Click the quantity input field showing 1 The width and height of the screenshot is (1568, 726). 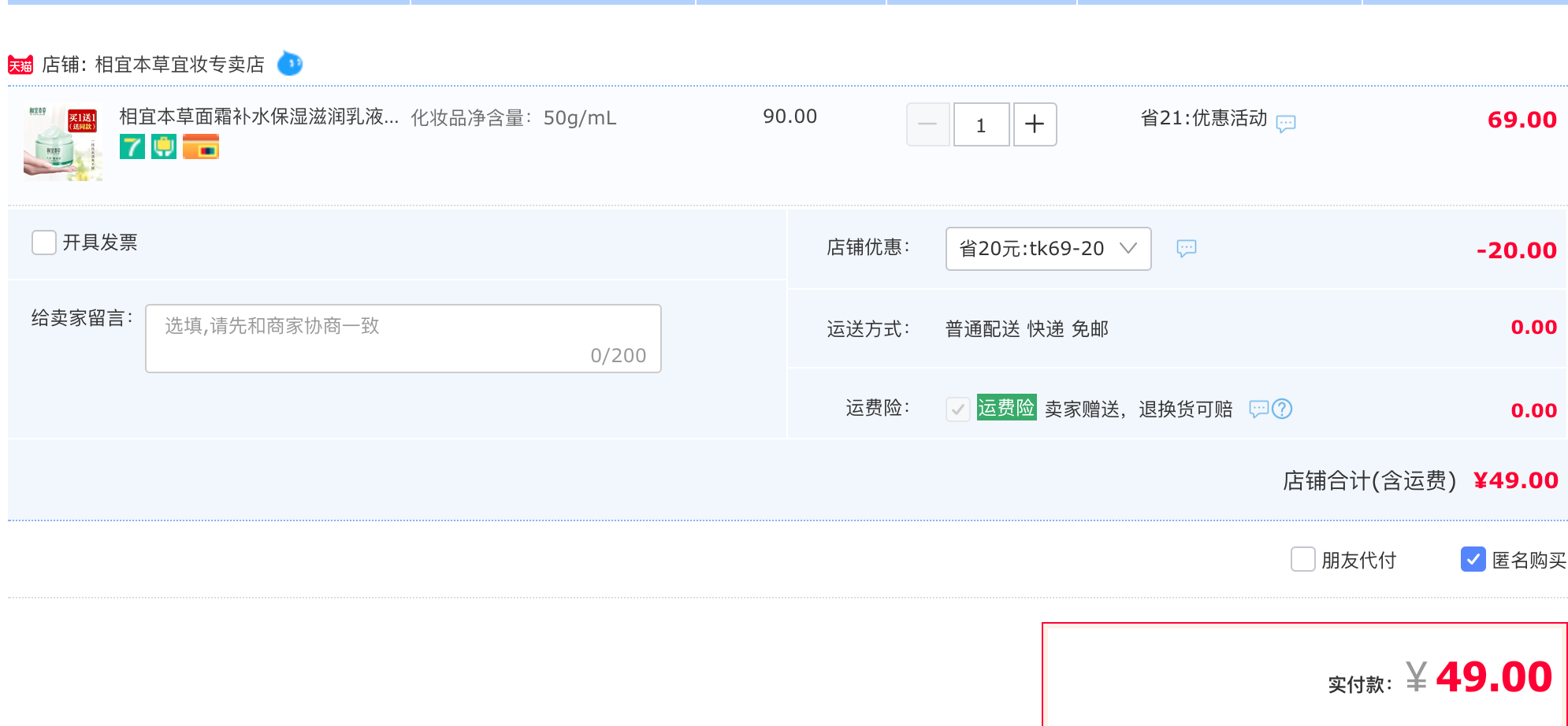pos(981,124)
